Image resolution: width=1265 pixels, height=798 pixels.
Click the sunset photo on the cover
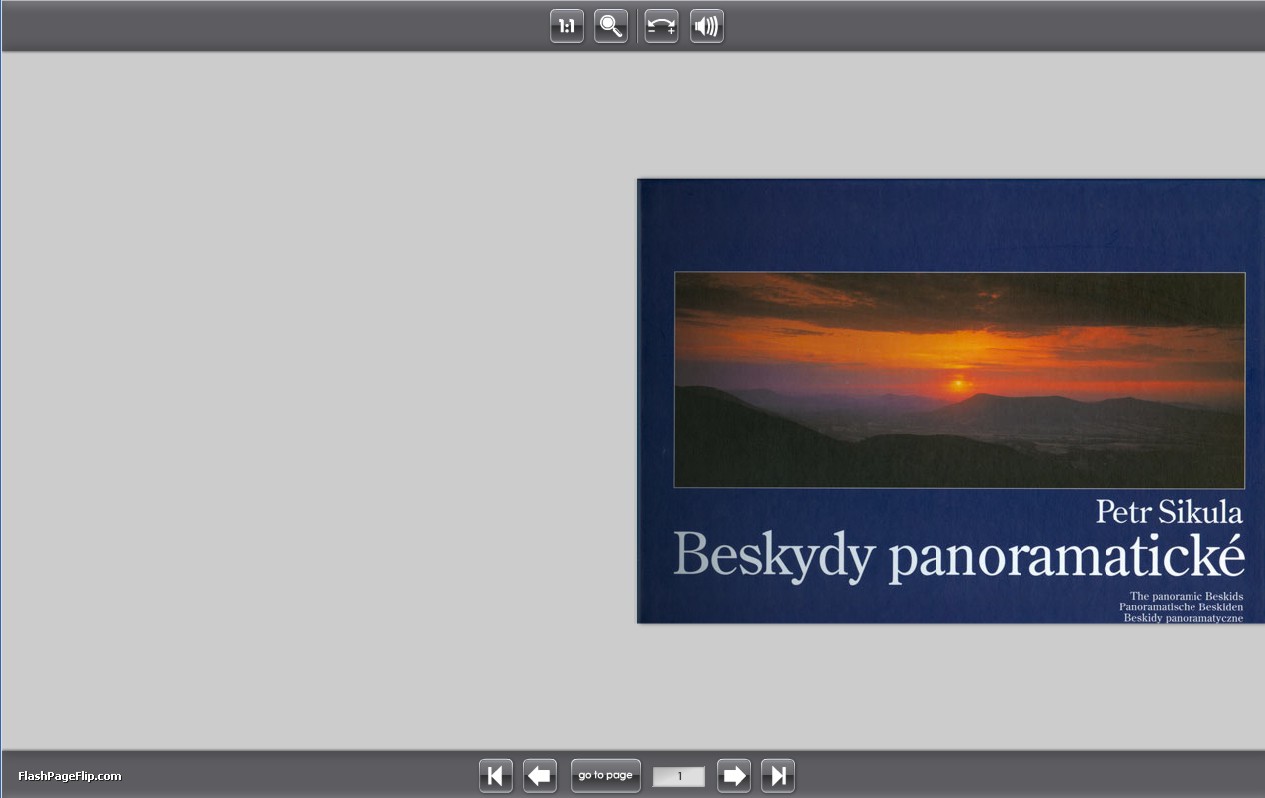(x=960, y=380)
